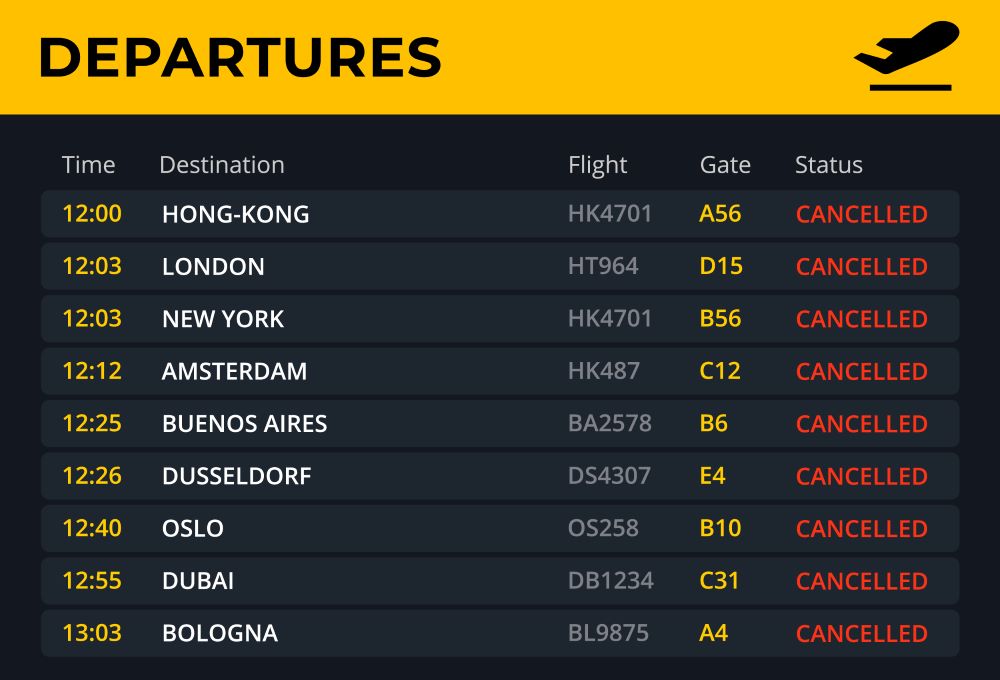Click the Gate column header
Image resolution: width=1000 pixels, height=680 pixels.
point(725,165)
